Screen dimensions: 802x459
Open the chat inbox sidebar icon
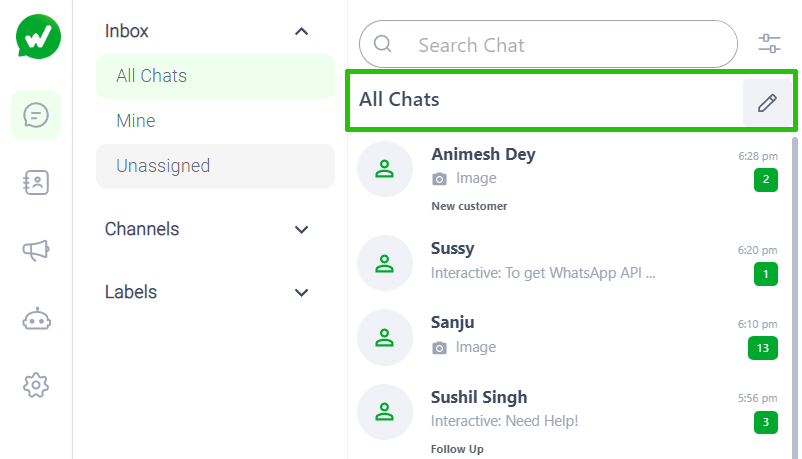36,115
